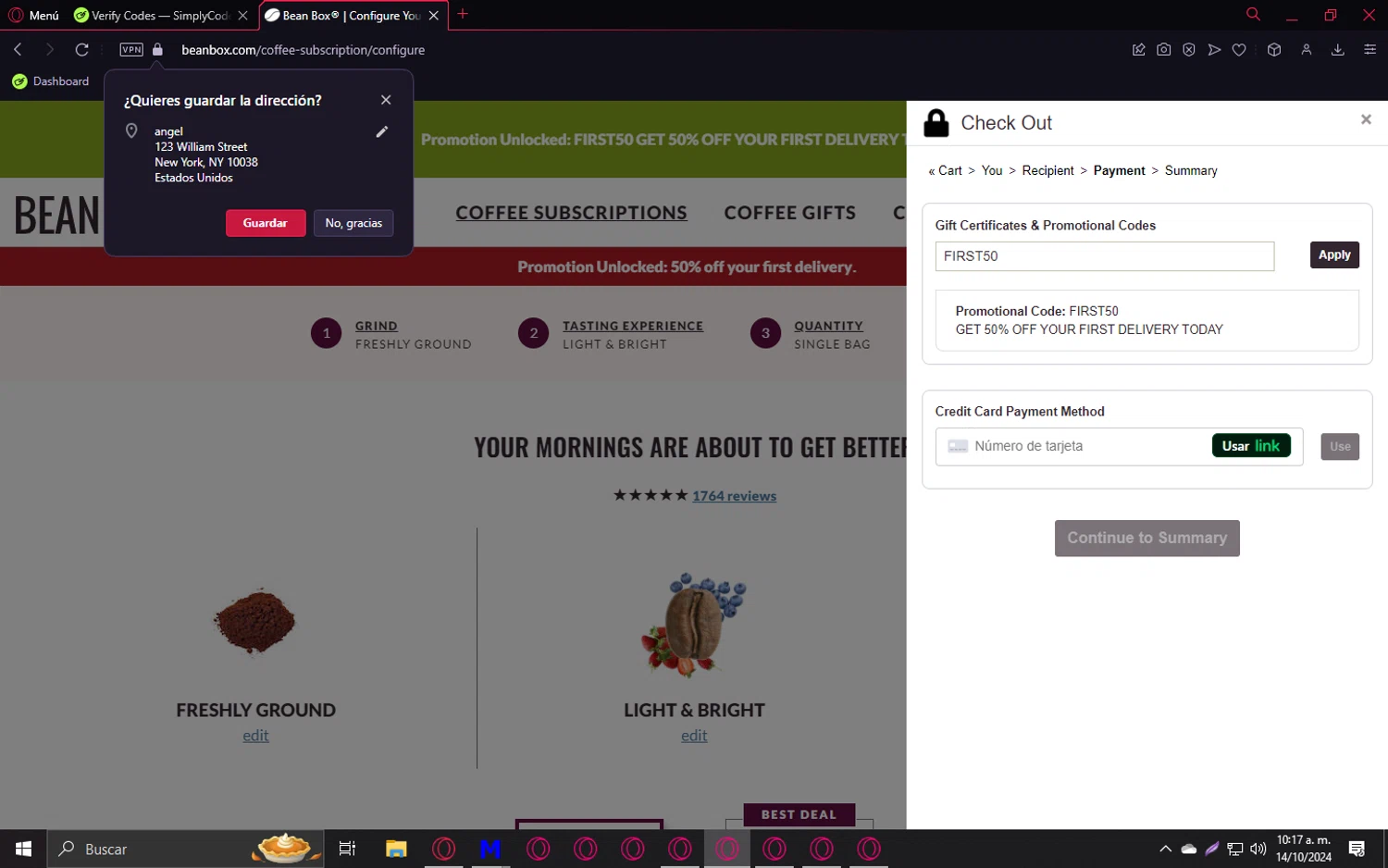Edit the saved address pencil icon

(x=381, y=131)
